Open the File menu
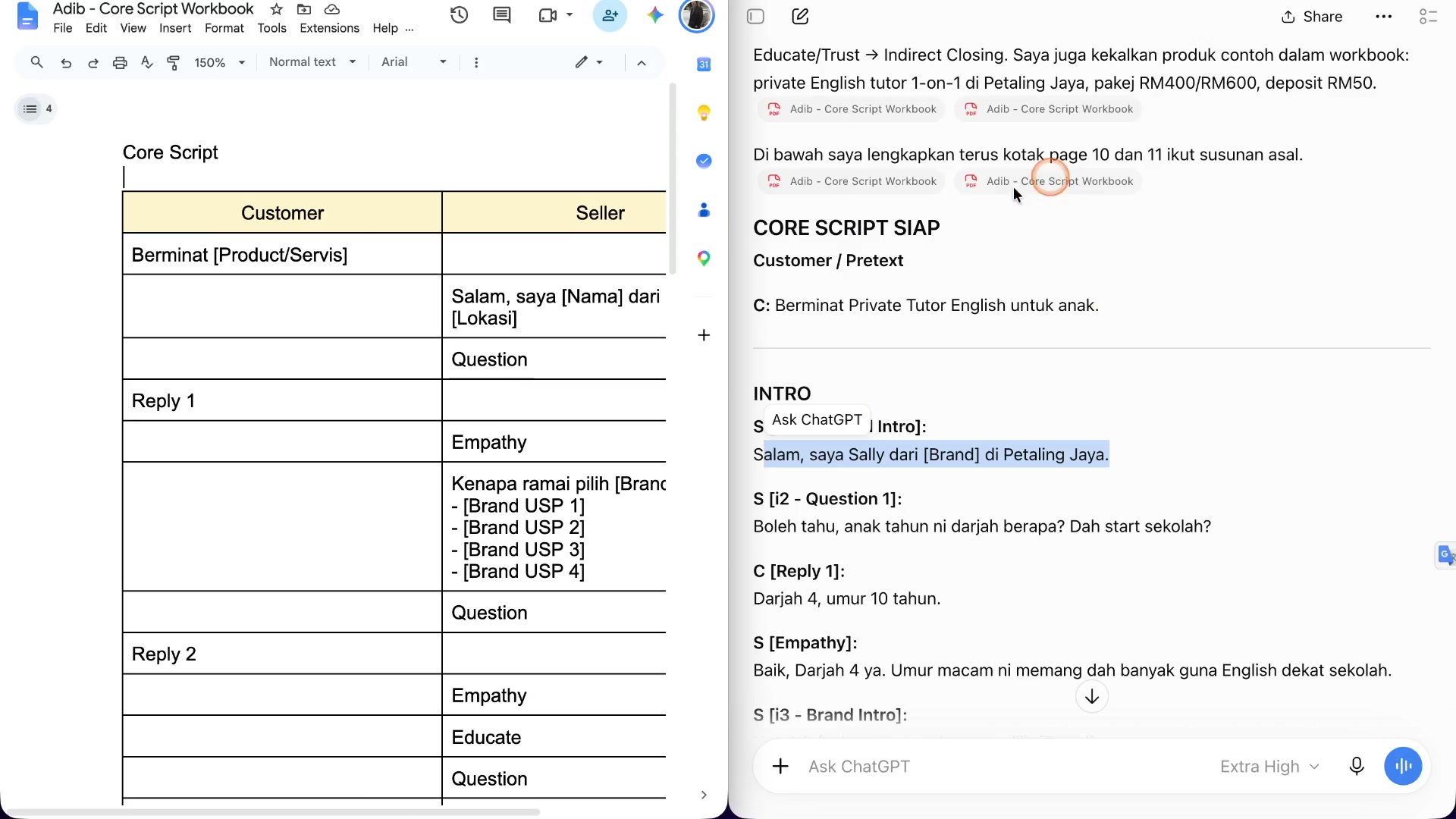 (63, 28)
